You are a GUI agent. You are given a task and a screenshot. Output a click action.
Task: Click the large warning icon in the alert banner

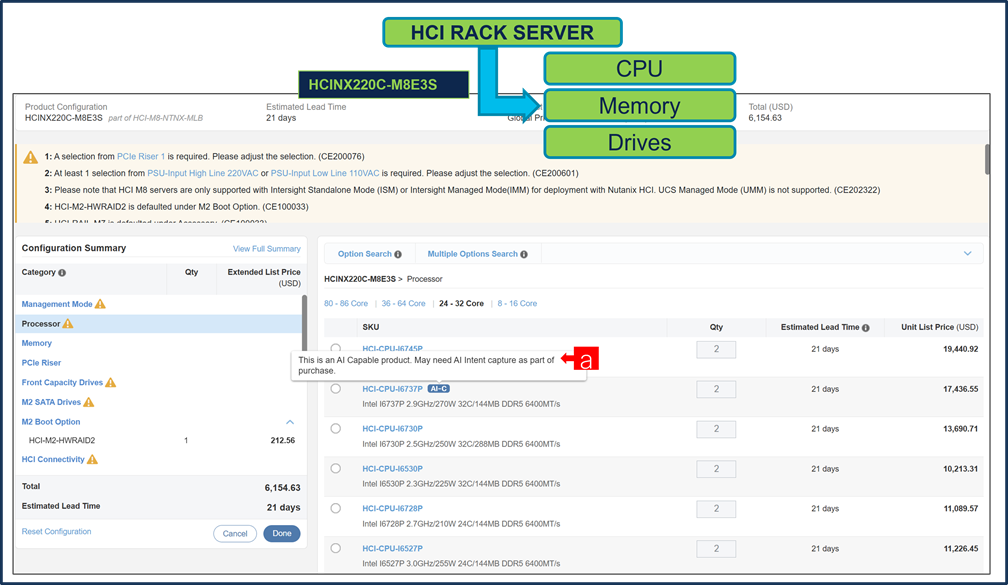(30, 158)
